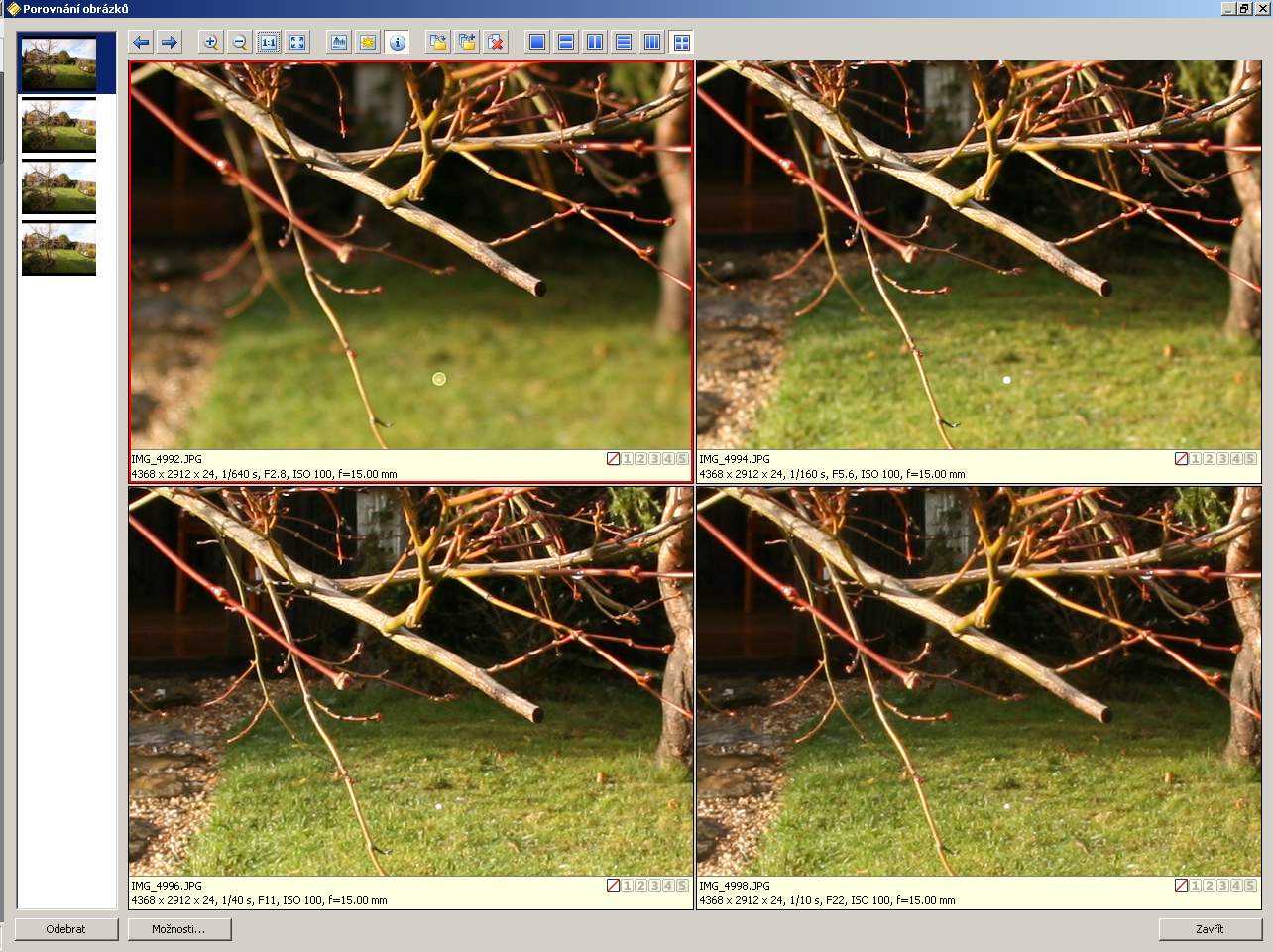Show the histogram overlay
Viewport: 1273px width, 952px height.
339,42
